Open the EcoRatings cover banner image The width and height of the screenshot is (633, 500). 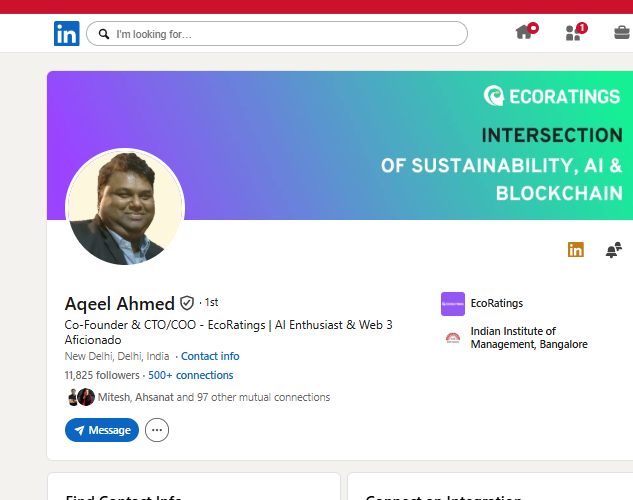(340, 145)
